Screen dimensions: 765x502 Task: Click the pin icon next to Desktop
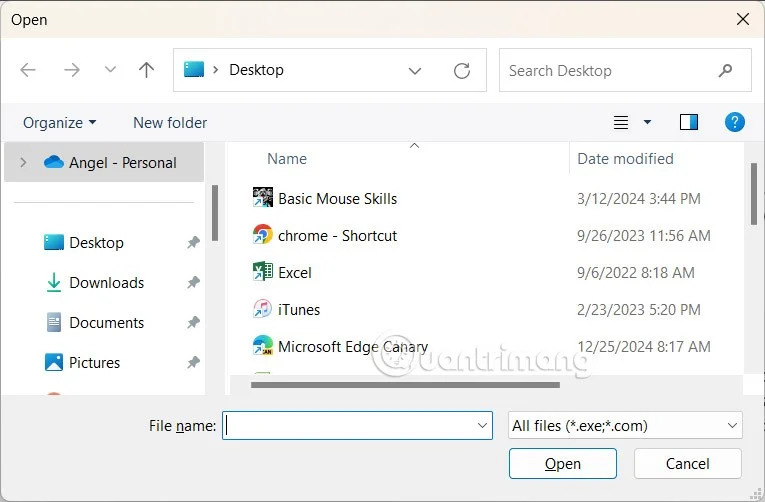pyautogui.click(x=194, y=242)
